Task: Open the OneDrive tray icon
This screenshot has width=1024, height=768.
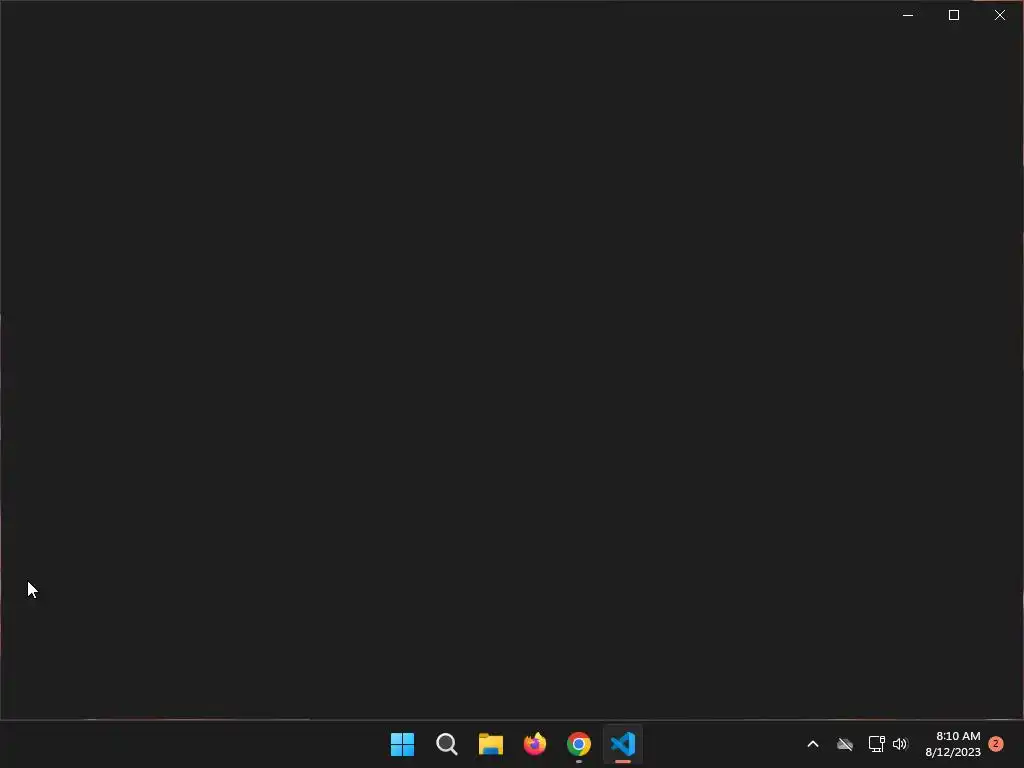Action: tap(845, 744)
